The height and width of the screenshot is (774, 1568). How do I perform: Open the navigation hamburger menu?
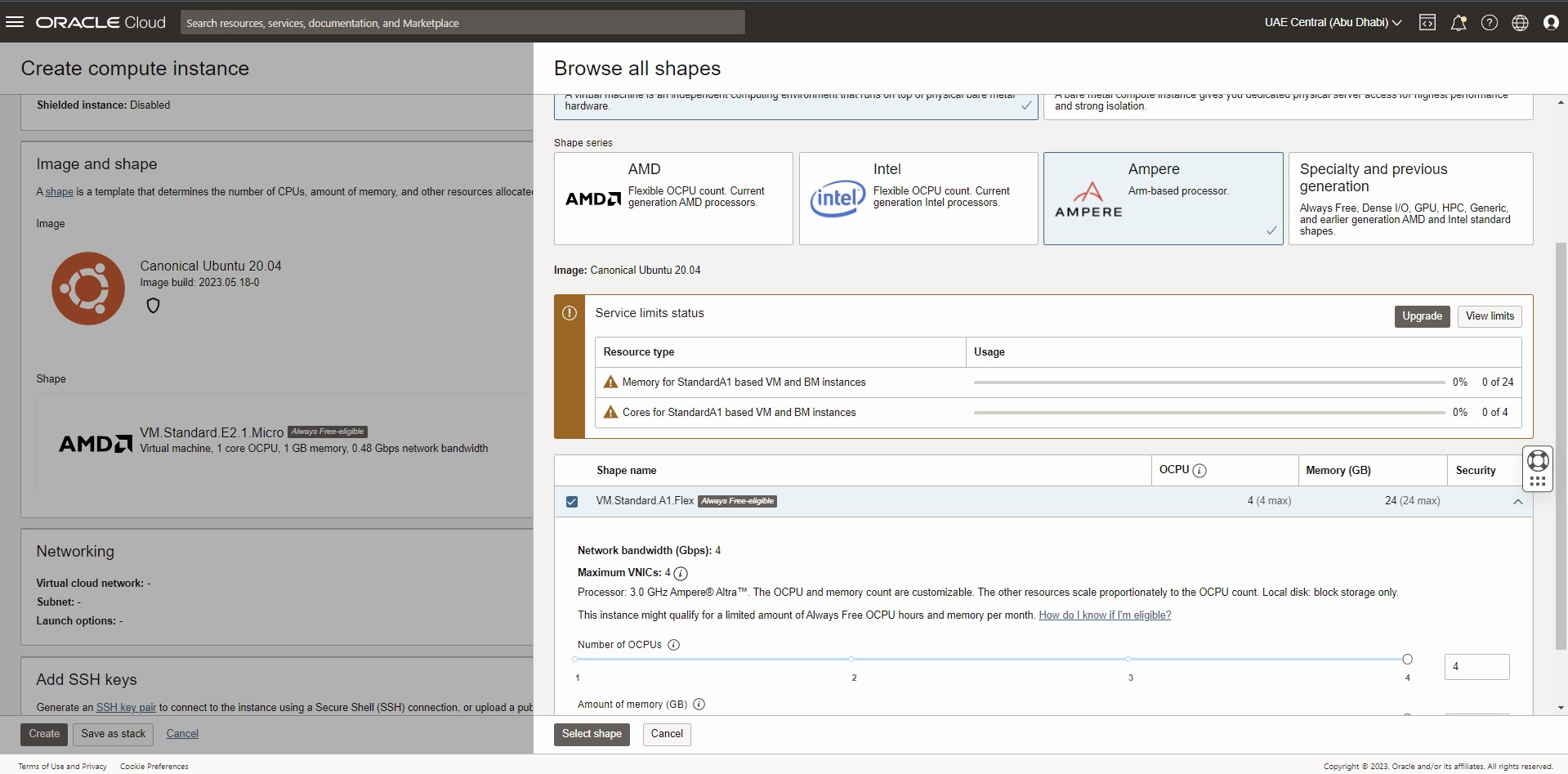pos(16,22)
